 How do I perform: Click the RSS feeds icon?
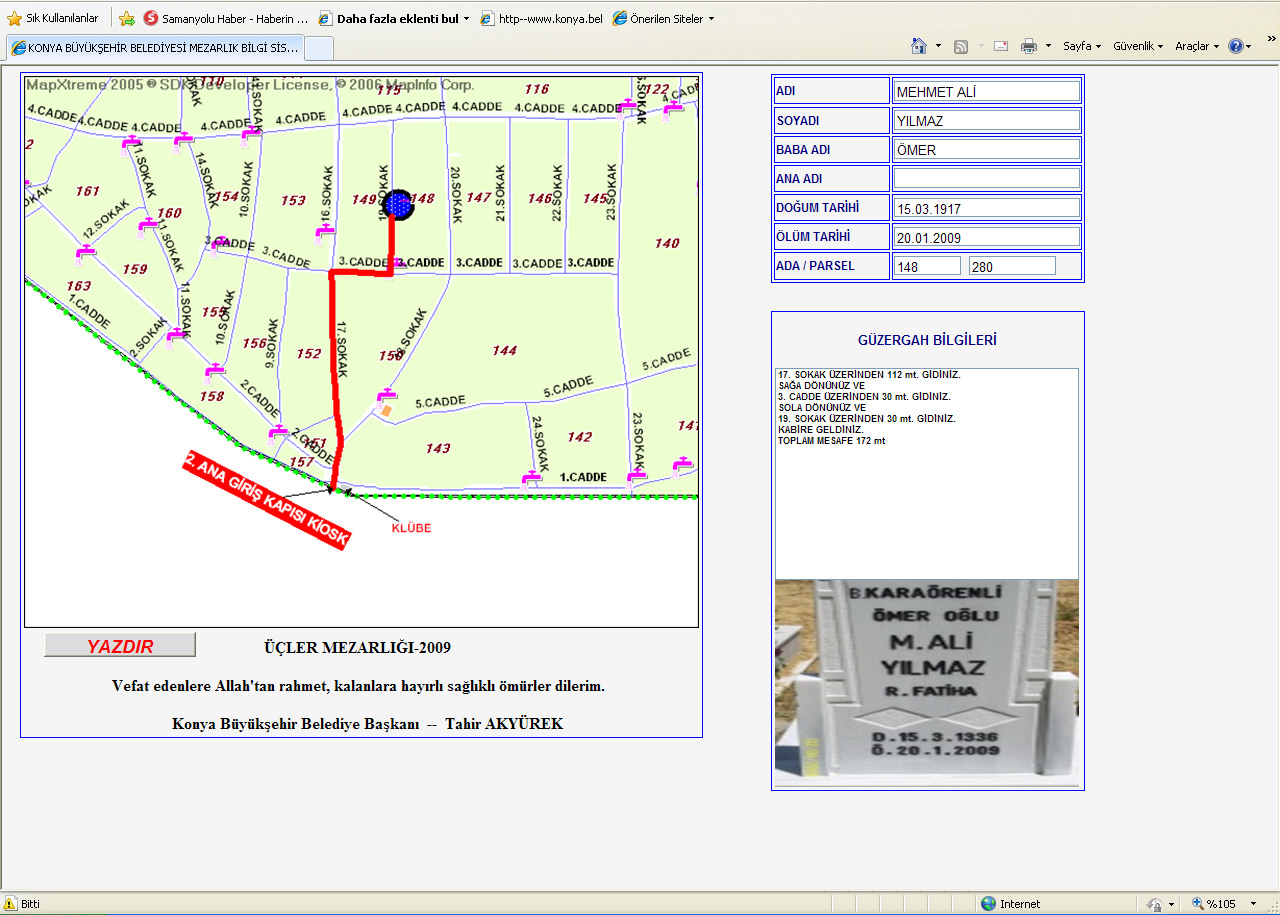pyautogui.click(x=961, y=46)
